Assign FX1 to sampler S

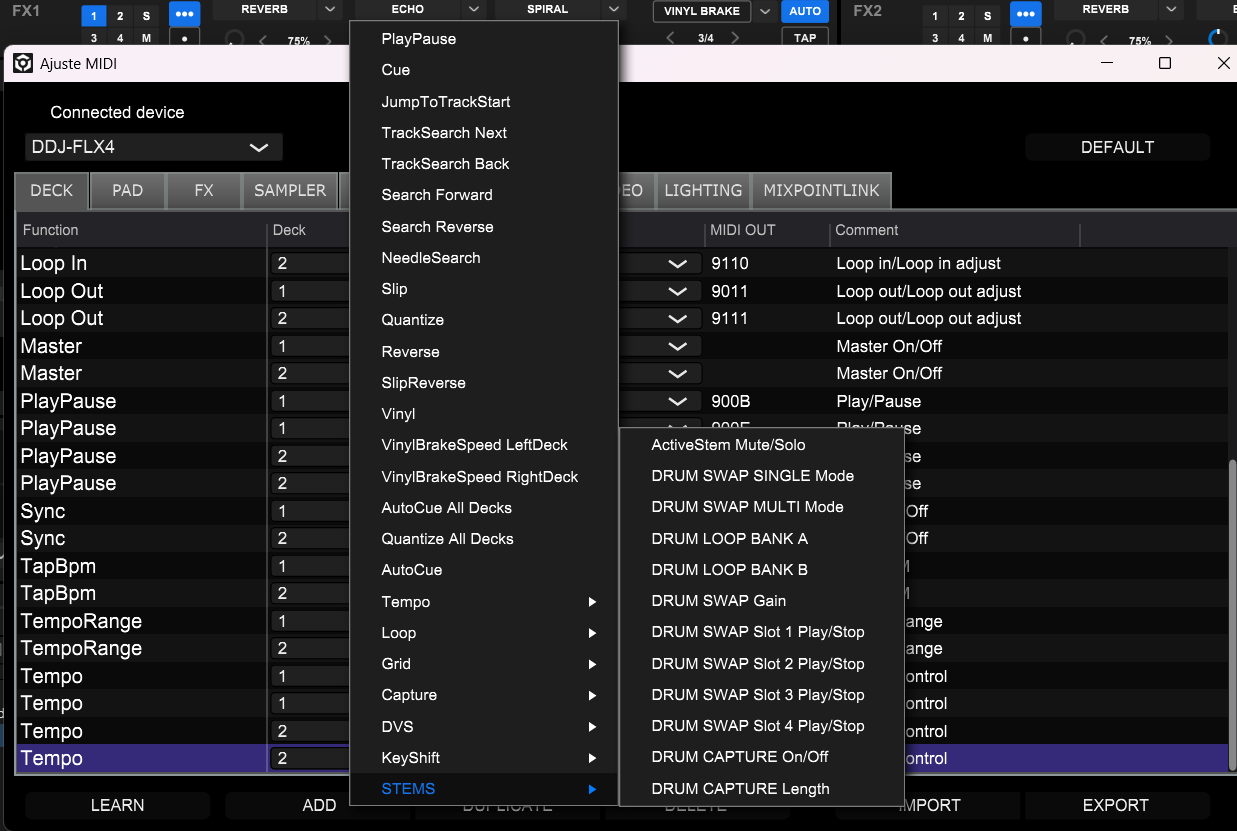click(146, 16)
